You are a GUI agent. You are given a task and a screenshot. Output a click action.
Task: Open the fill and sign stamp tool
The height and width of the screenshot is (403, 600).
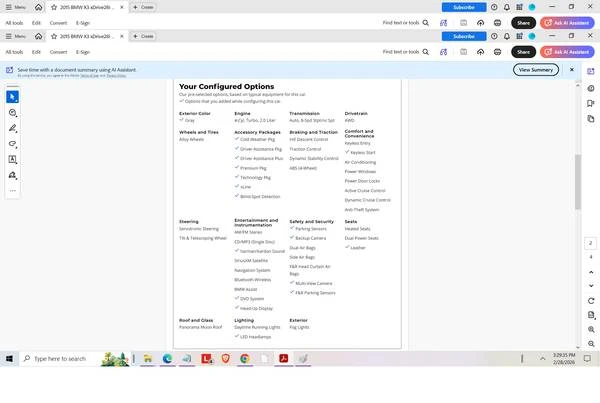coord(12,175)
